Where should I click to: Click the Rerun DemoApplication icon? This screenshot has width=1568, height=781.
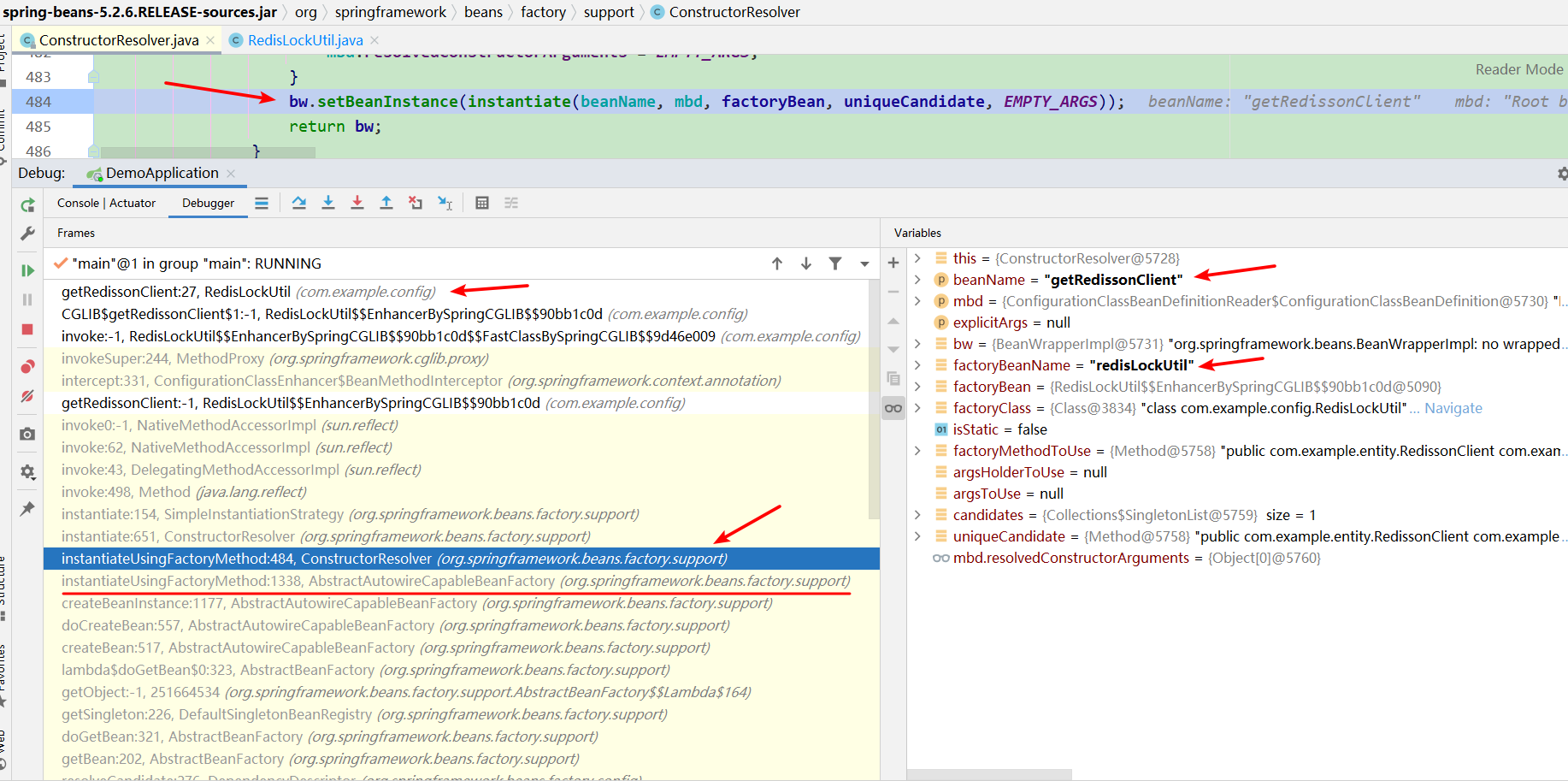(x=27, y=205)
